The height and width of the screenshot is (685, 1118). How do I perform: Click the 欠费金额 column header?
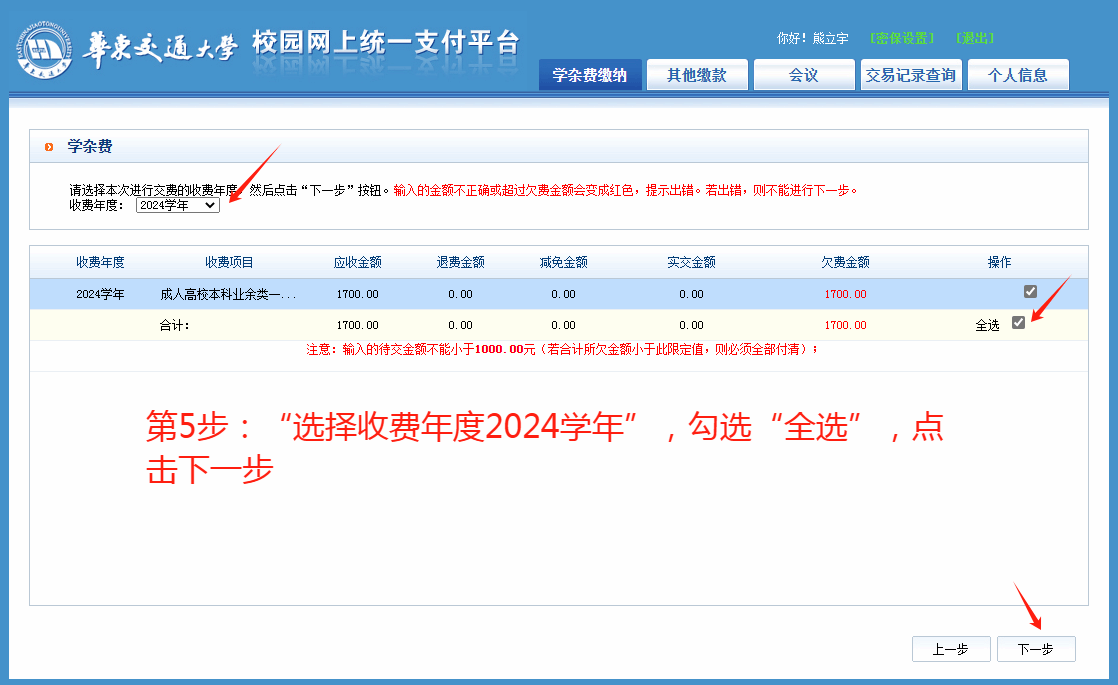click(x=845, y=262)
